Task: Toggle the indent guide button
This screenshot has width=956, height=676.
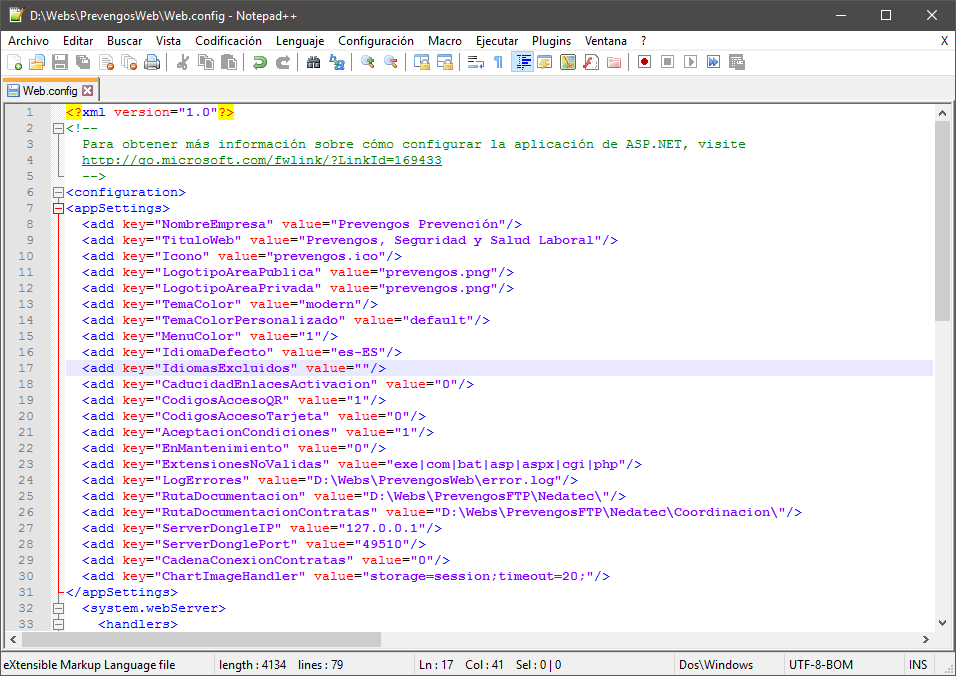Action: [x=522, y=62]
